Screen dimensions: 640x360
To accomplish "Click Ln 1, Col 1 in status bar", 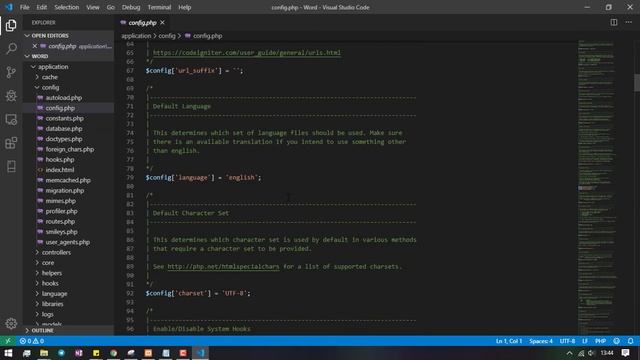I will click(509, 341).
